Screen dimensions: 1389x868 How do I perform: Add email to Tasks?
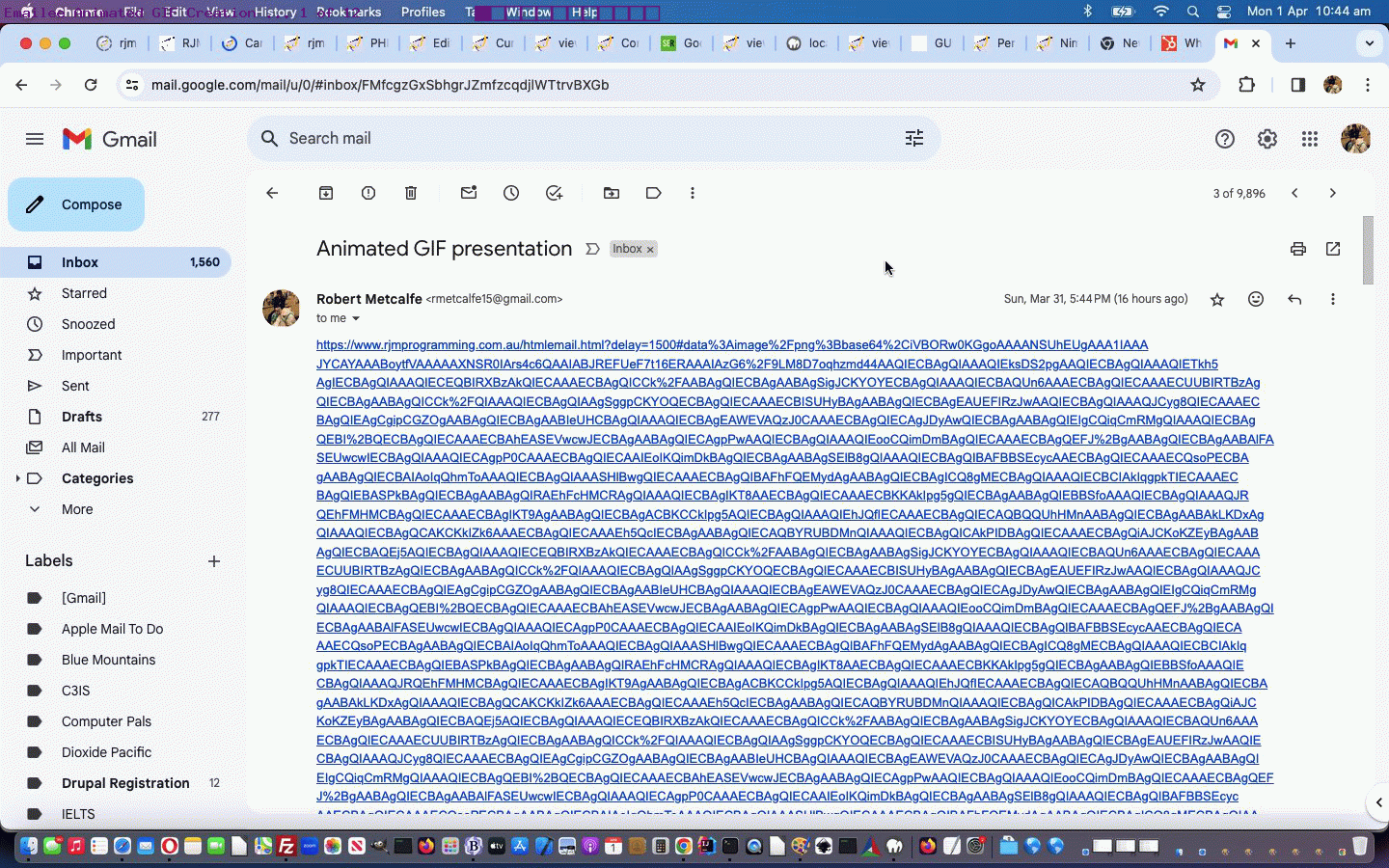click(554, 193)
